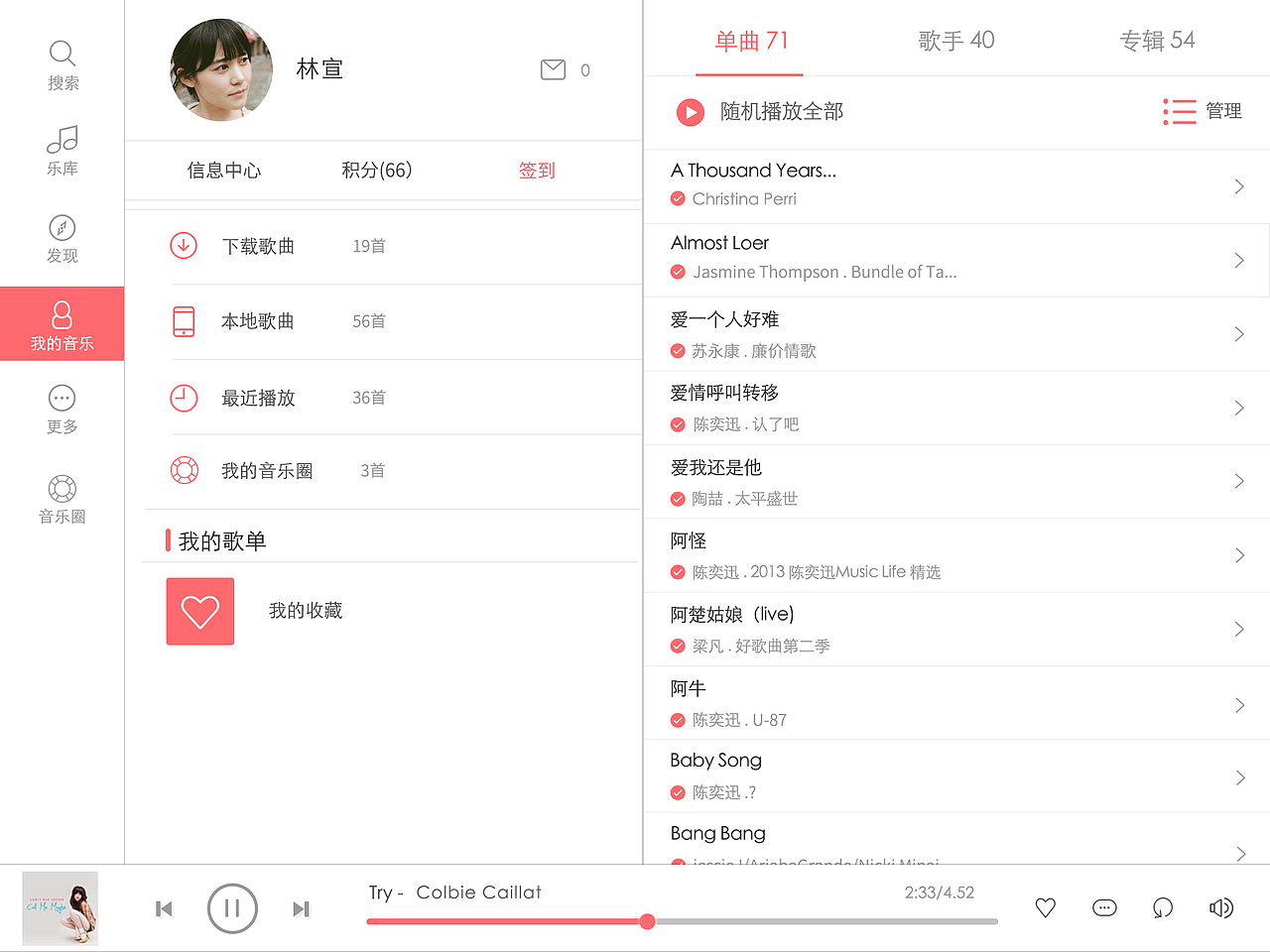
Task: Switch to the 专辑 54 tab
Action: coord(1157,41)
